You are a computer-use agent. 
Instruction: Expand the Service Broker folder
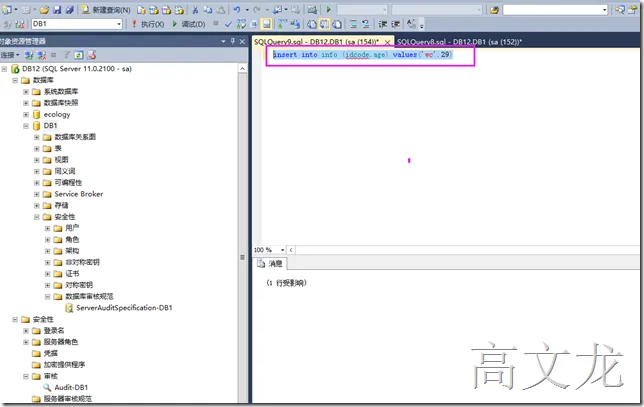pos(37,194)
